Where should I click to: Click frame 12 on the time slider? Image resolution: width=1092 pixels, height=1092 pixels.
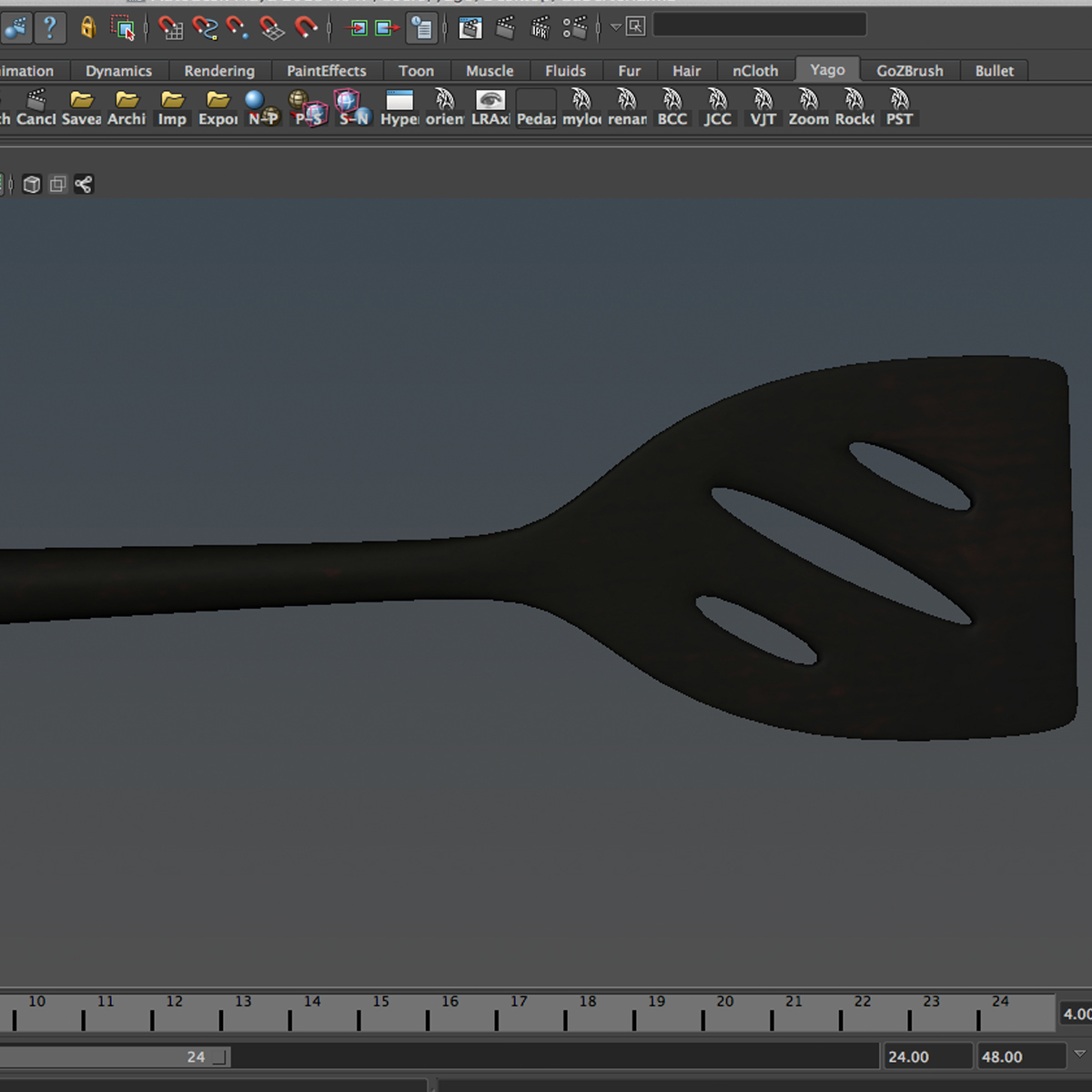click(x=175, y=1002)
